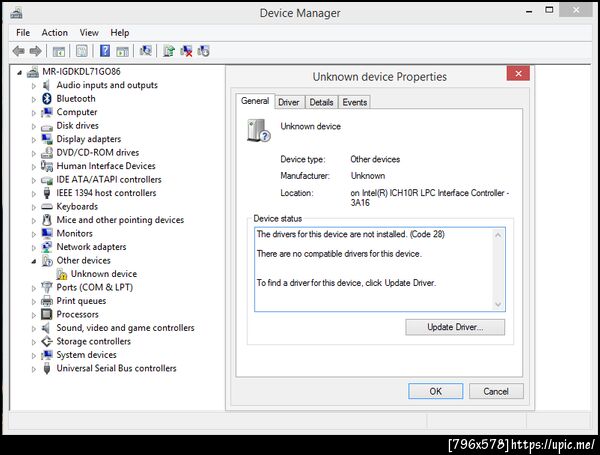Click the Display adapters icon
Viewport: 600px width, 455px height.
47,139
